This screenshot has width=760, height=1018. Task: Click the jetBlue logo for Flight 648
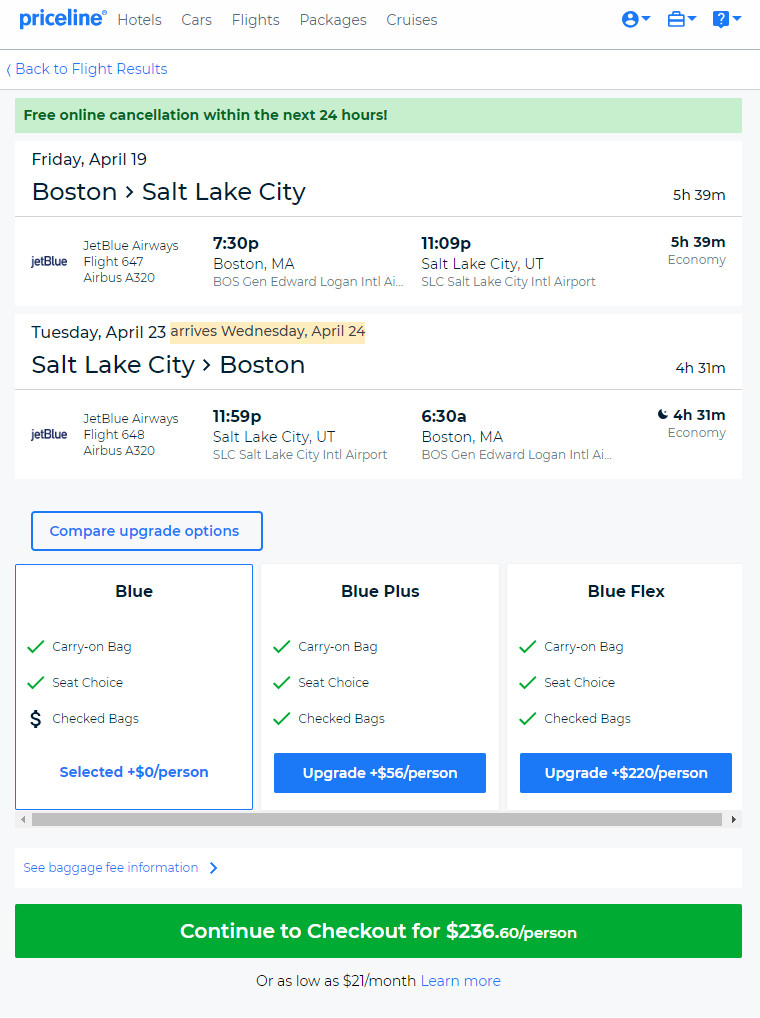click(49, 434)
